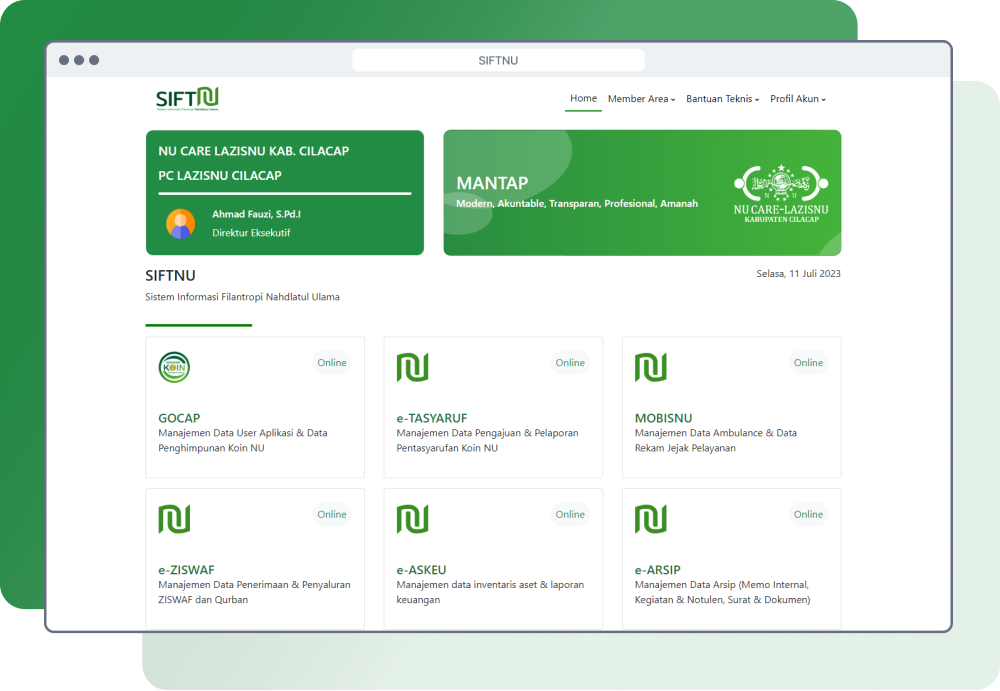Select Home in the navigation menu

pyautogui.click(x=583, y=98)
